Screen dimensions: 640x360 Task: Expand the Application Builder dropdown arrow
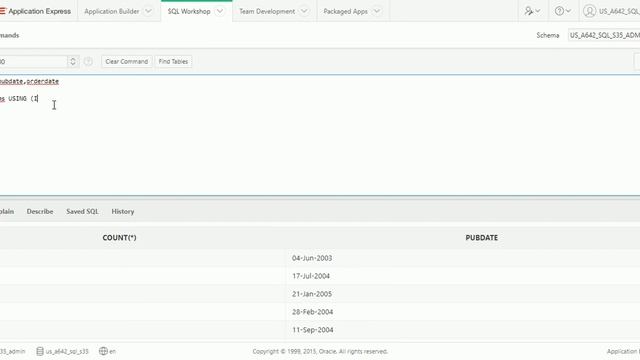point(149,11)
